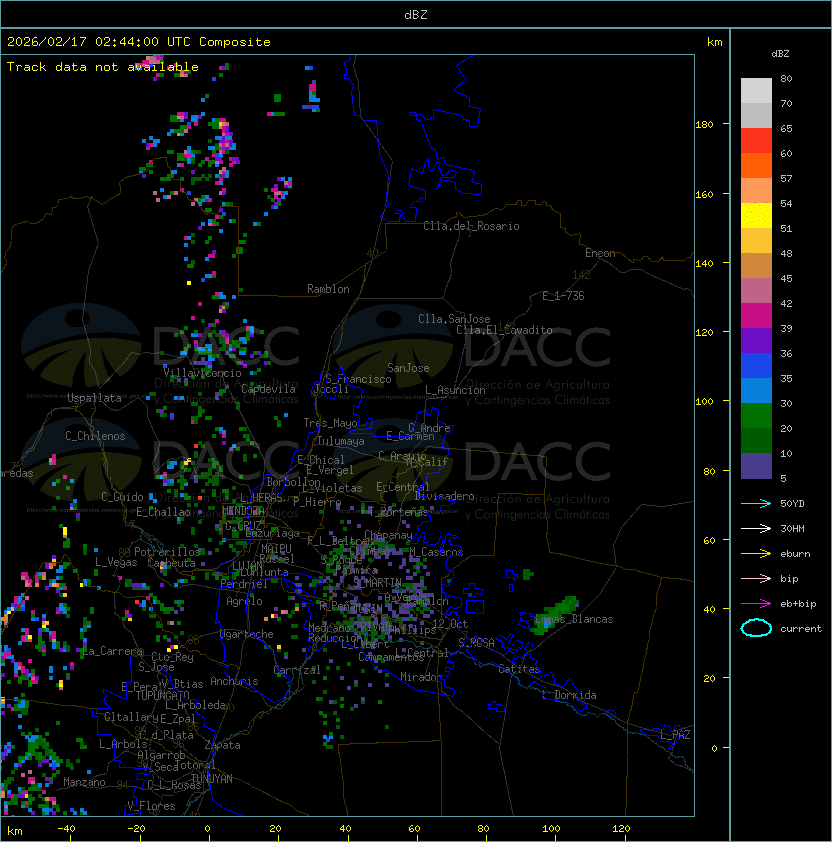The height and width of the screenshot is (842, 832).
Task: Click the 'dBZ' legend heading
Action: point(780,54)
